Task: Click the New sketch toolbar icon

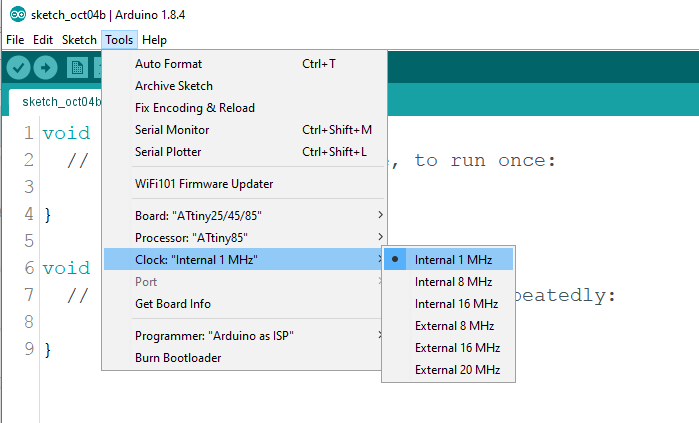Action: (77, 67)
